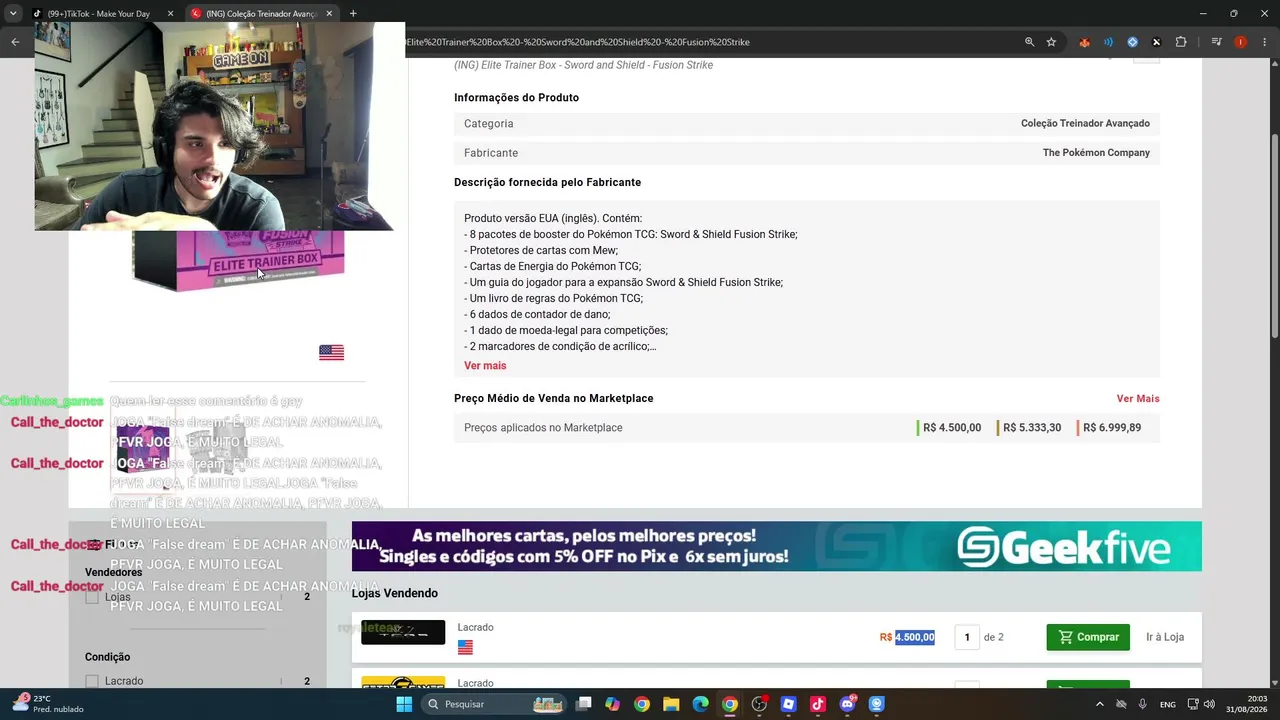Launch Microsoft Edge from the taskbar
1280x720 pixels.
[x=701, y=704]
